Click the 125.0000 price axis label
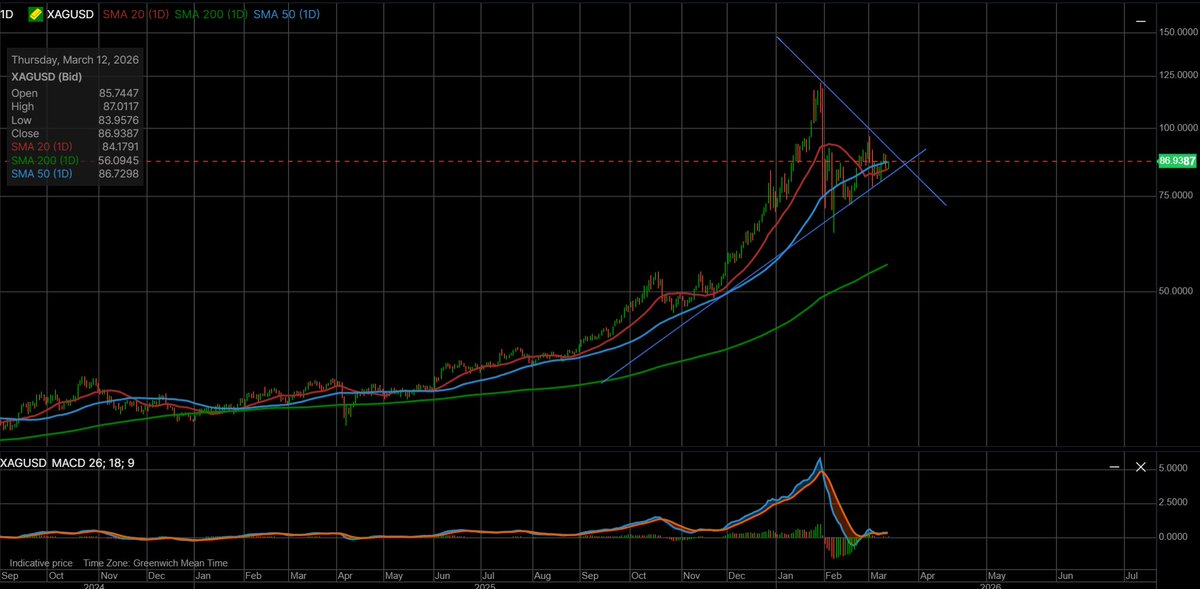Viewport: 1200px width, 589px height. click(x=1177, y=75)
